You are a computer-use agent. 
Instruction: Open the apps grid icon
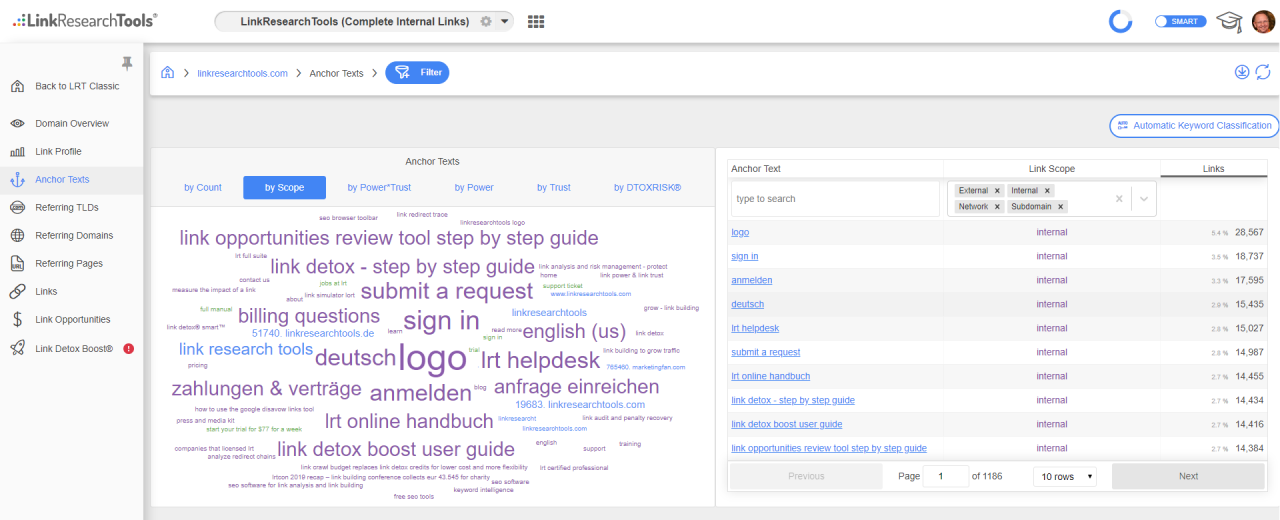pyautogui.click(x=536, y=21)
